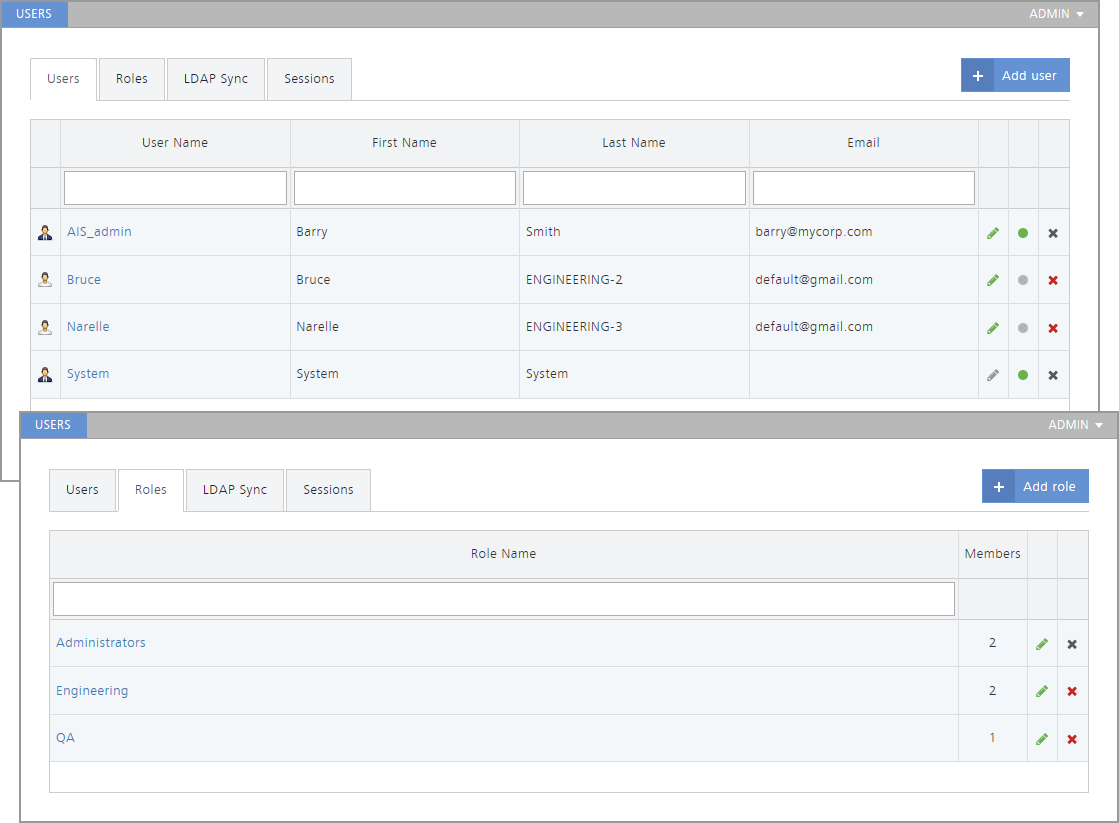This screenshot has width=1119, height=823.
Task: Click the pencil icon for Bruce
Action: click(993, 281)
